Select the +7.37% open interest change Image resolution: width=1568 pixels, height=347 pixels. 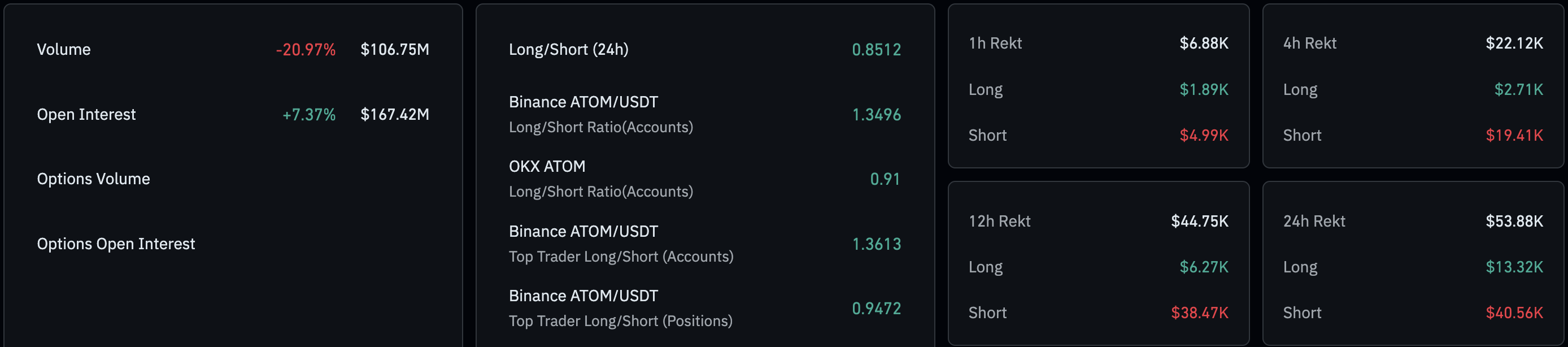(308, 115)
